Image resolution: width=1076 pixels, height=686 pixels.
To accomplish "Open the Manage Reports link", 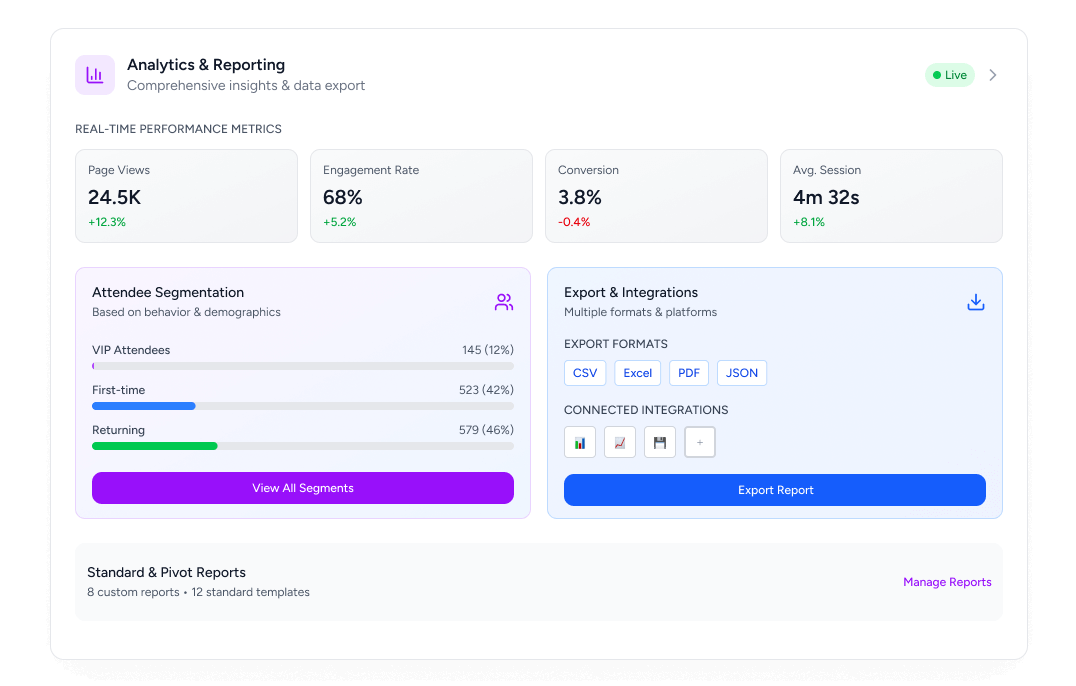I will point(947,582).
